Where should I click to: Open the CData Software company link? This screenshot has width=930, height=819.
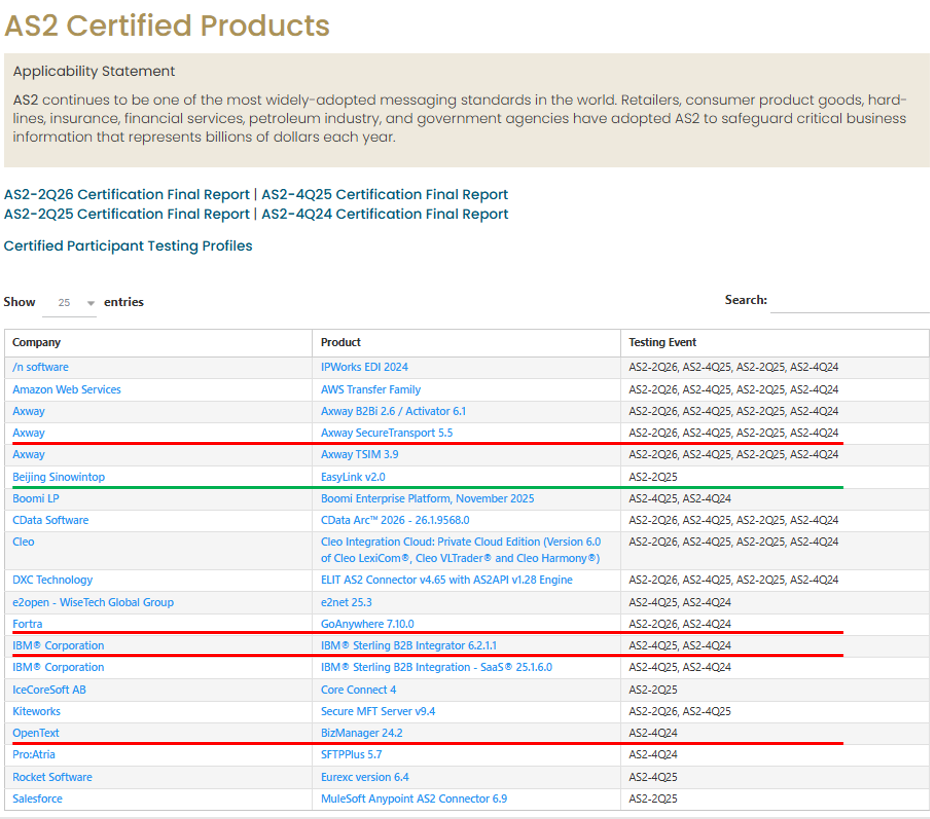pyautogui.click(x=50, y=520)
